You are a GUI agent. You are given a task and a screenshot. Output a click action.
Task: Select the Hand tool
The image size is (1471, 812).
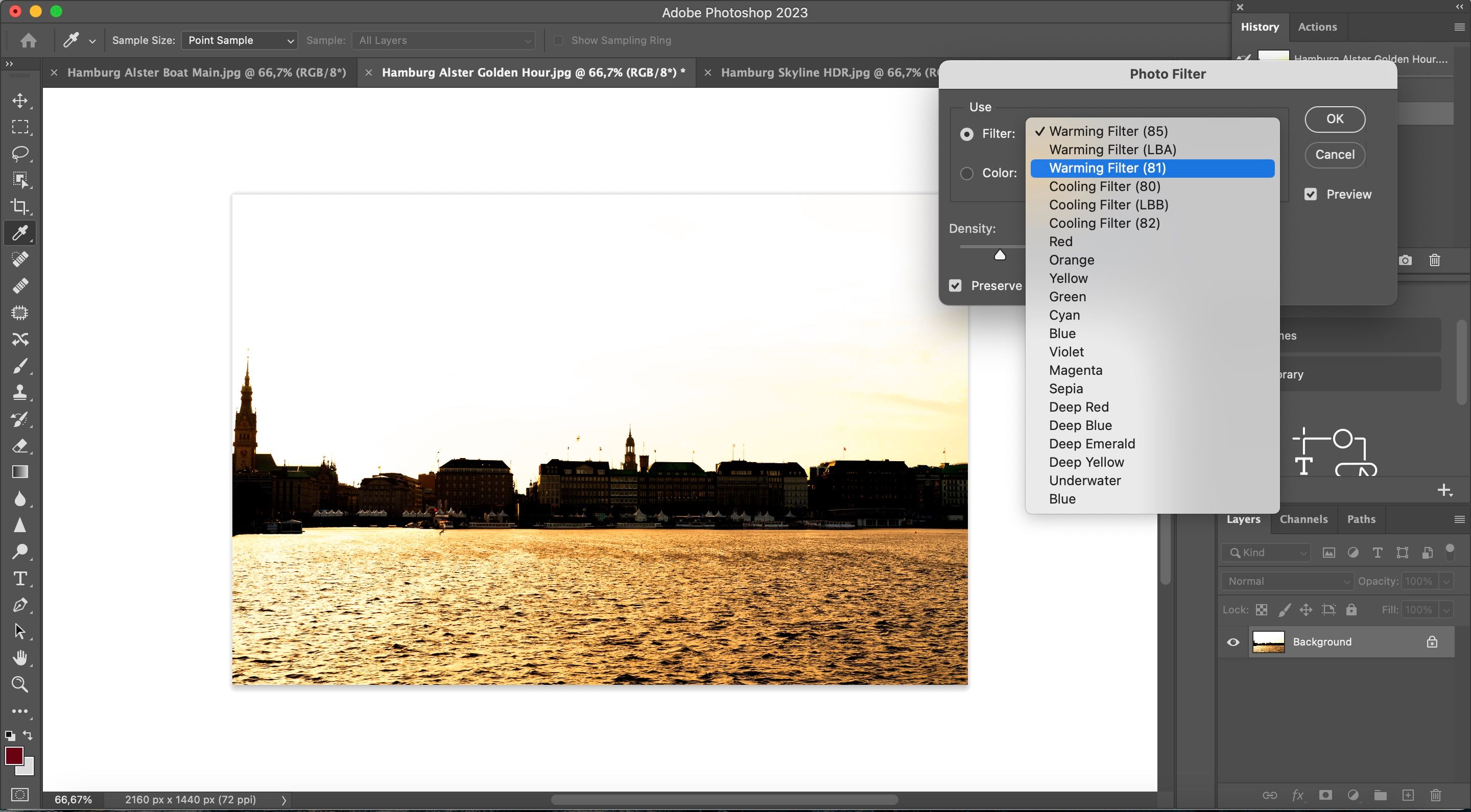click(x=20, y=658)
